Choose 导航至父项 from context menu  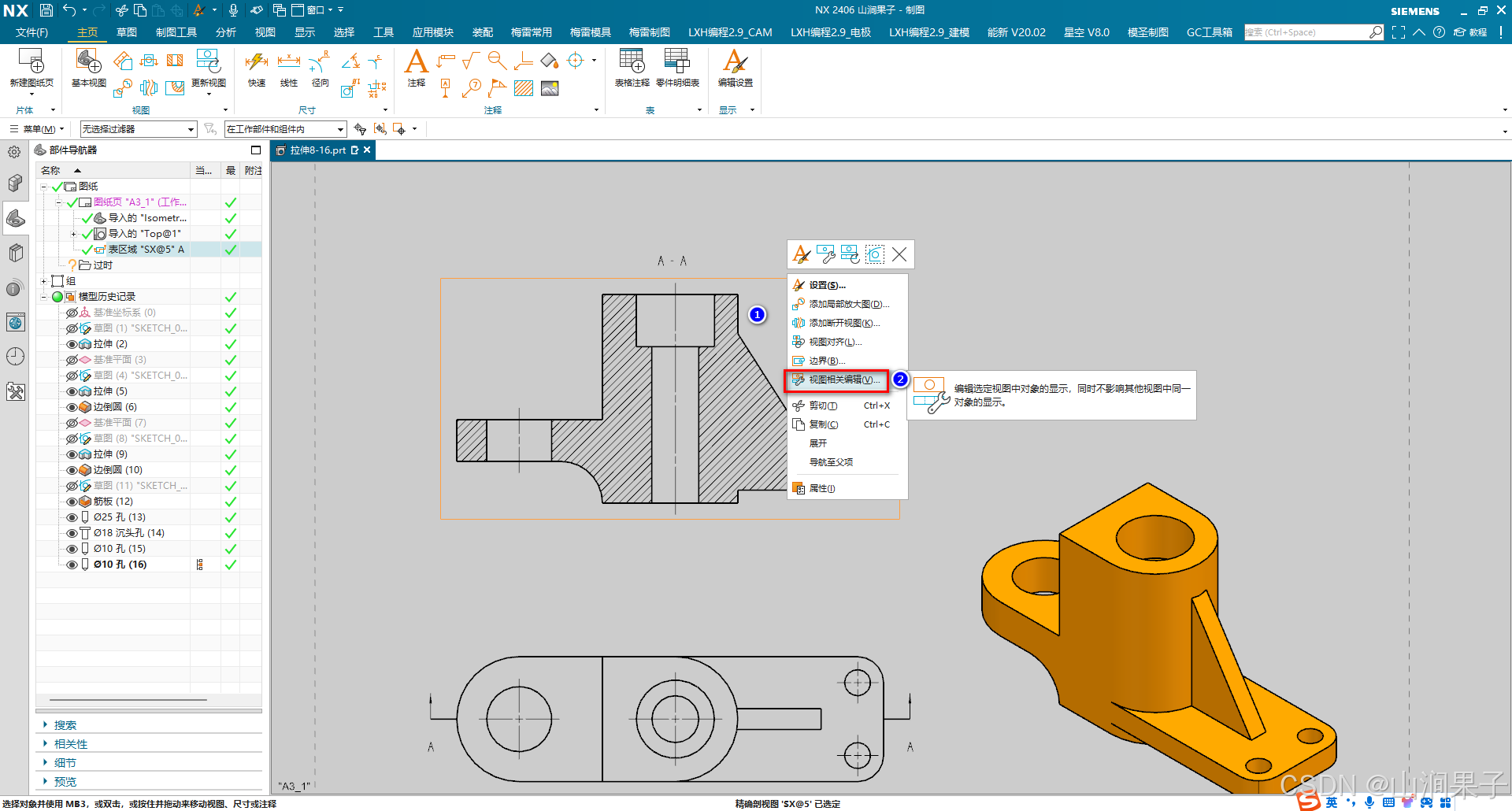click(831, 462)
